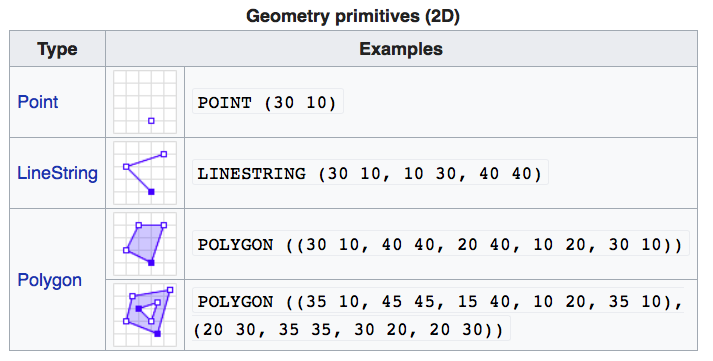The width and height of the screenshot is (713, 361).
Task: Open the polygon-with-hole diagram image
Action: point(145,315)
